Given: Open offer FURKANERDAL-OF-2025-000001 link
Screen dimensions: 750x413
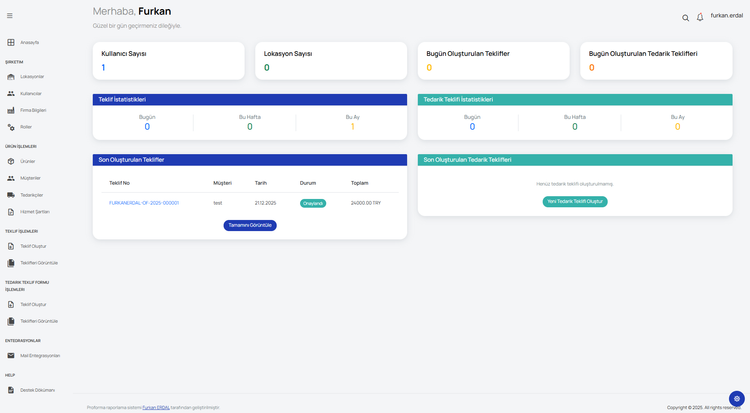Looking at the screenshot, I should click(x=144, y=203).
